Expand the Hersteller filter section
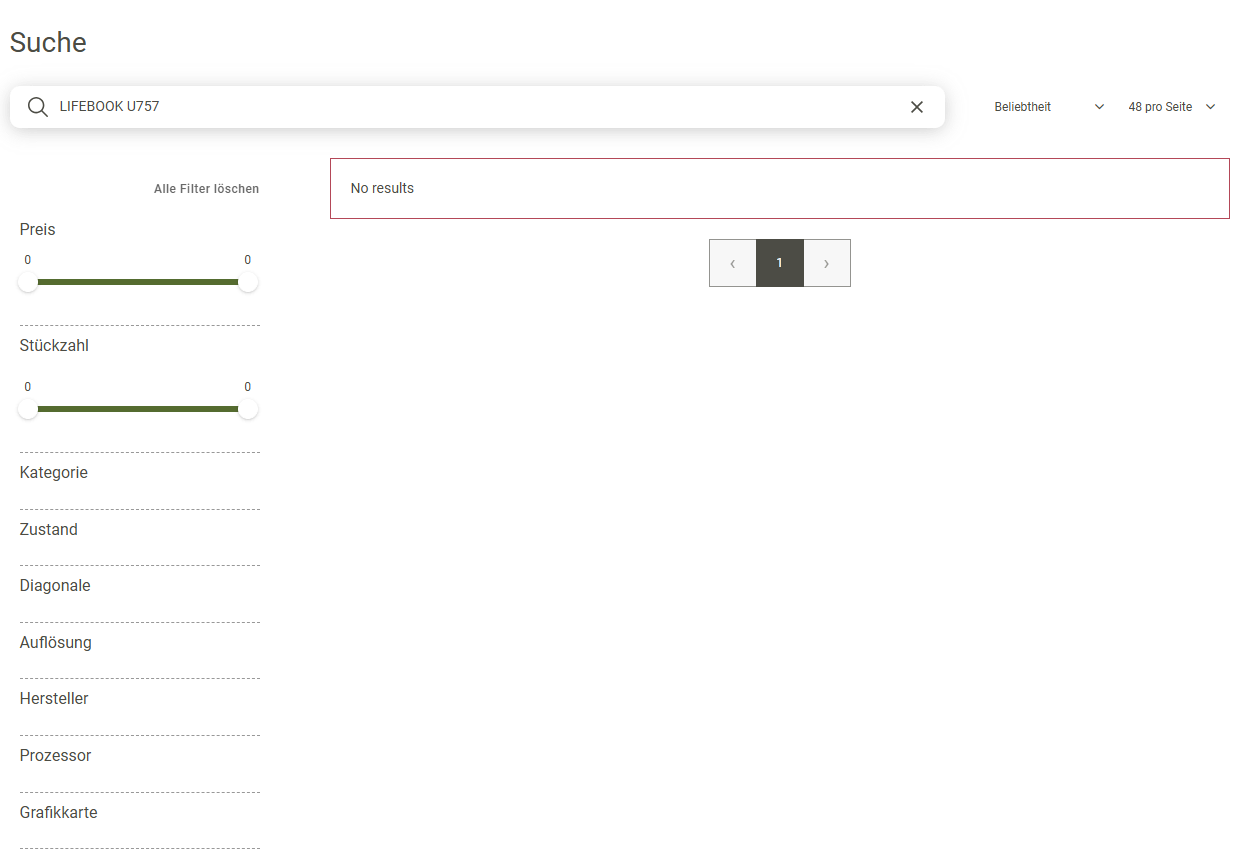 [x=54, y=699]
